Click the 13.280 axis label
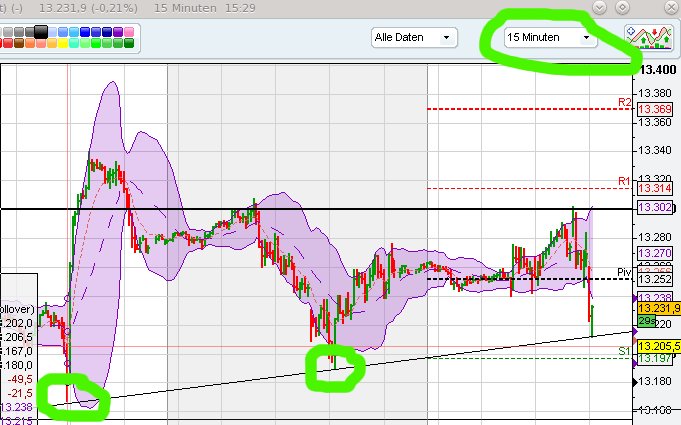This screenshot has height=425, width=681. pyautogui.click(x=656, y=237)
